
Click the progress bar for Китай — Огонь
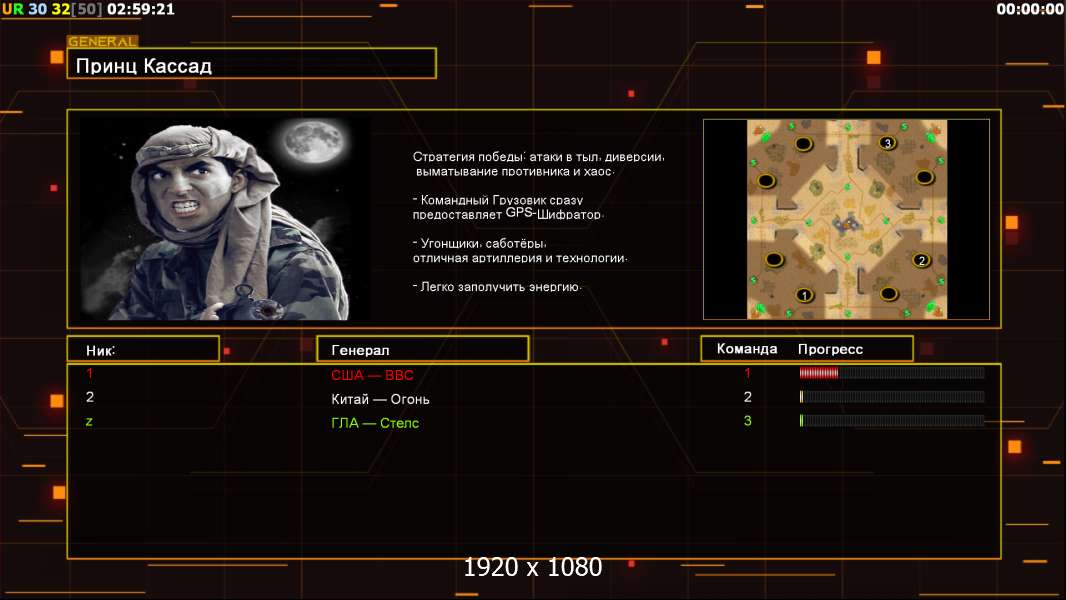pyautogui.click(x=892, y=397)
